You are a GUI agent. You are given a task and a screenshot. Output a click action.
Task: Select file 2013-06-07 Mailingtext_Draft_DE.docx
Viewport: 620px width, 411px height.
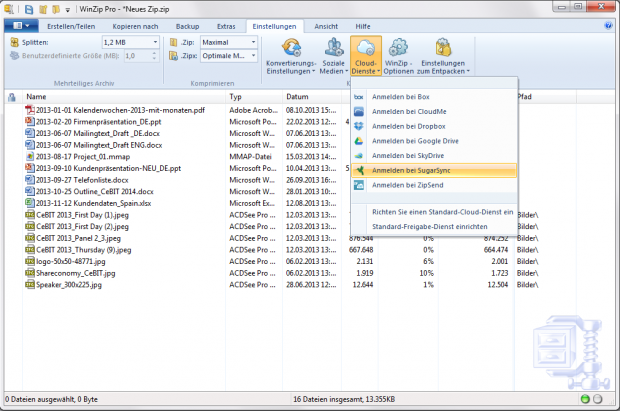point(98,133)
